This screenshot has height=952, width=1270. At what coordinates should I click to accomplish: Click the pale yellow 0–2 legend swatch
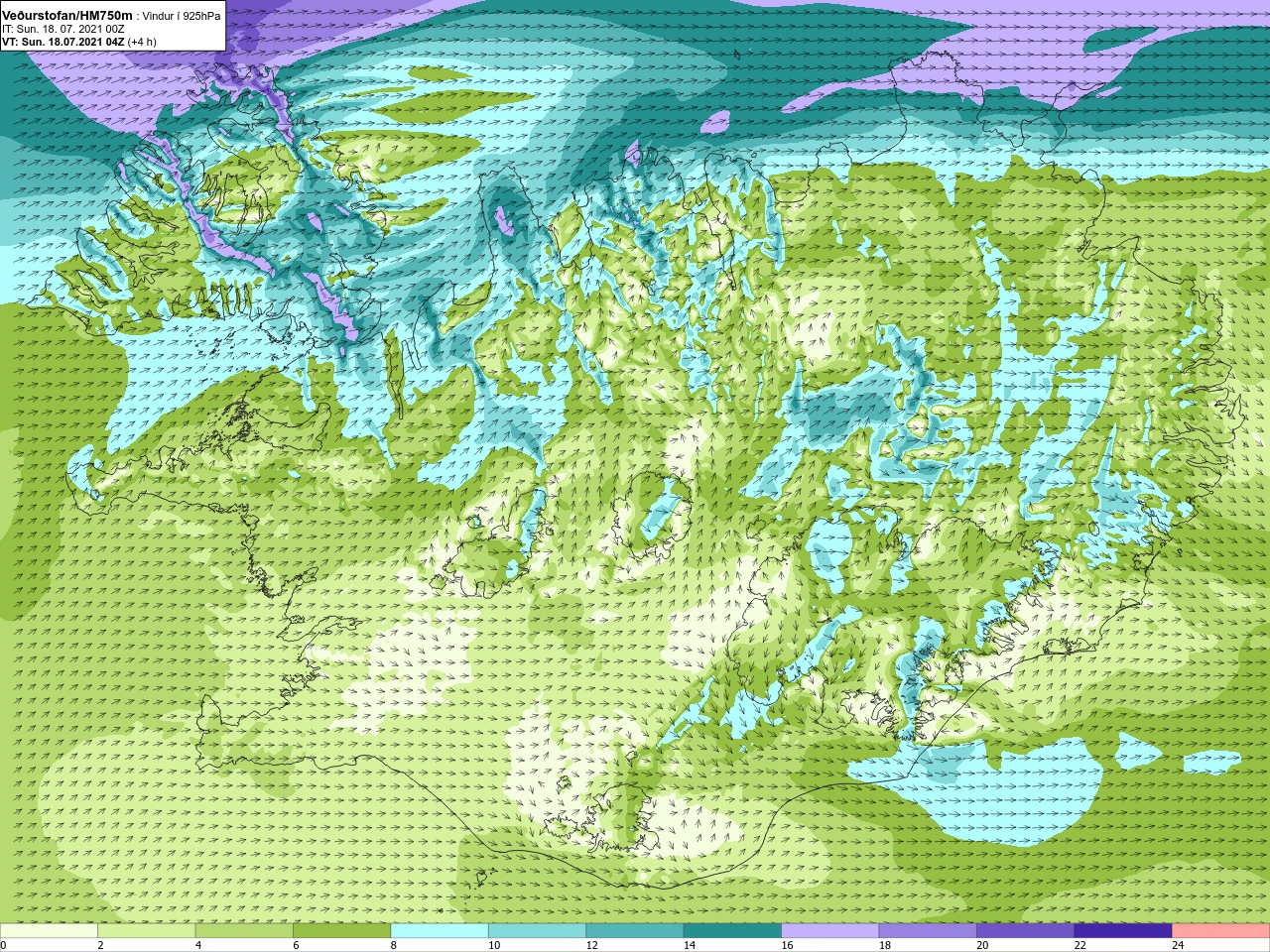click(49, 931)
